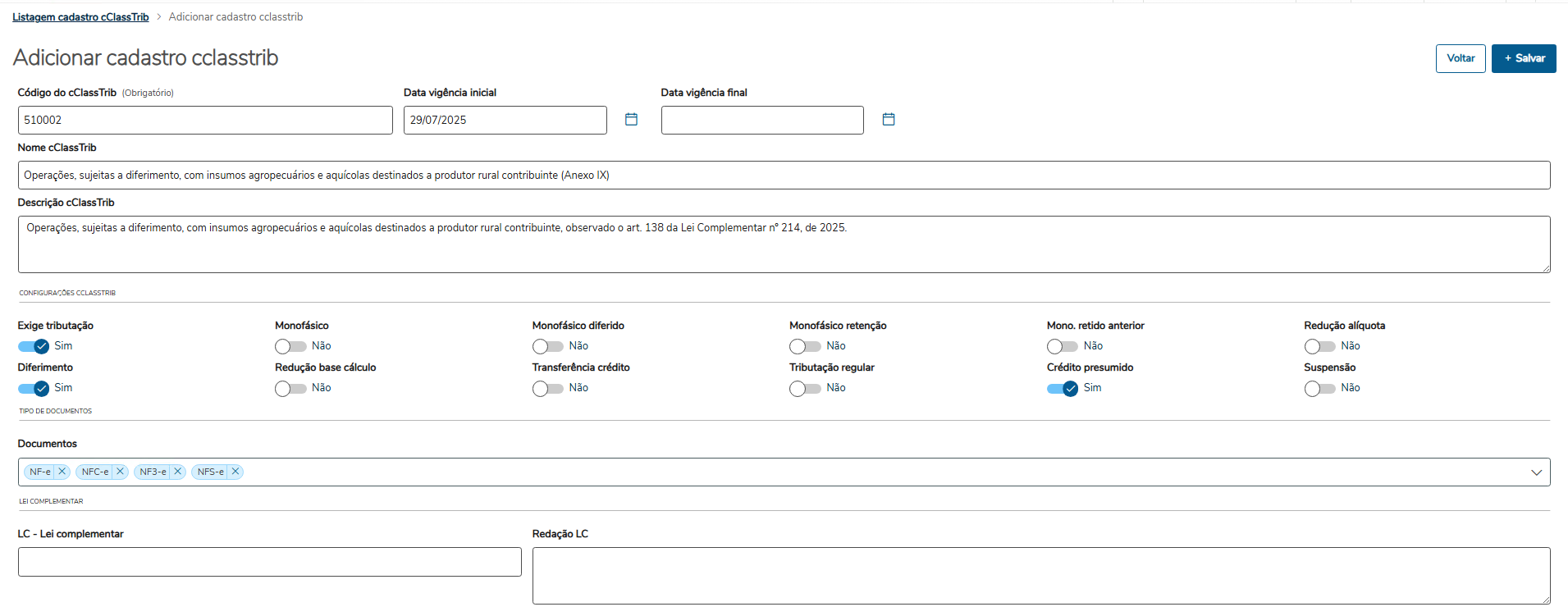The width and height of the screenshot is (1568, 616).
Task: Remove the NF3-e document tag
Action: (177, 472)
